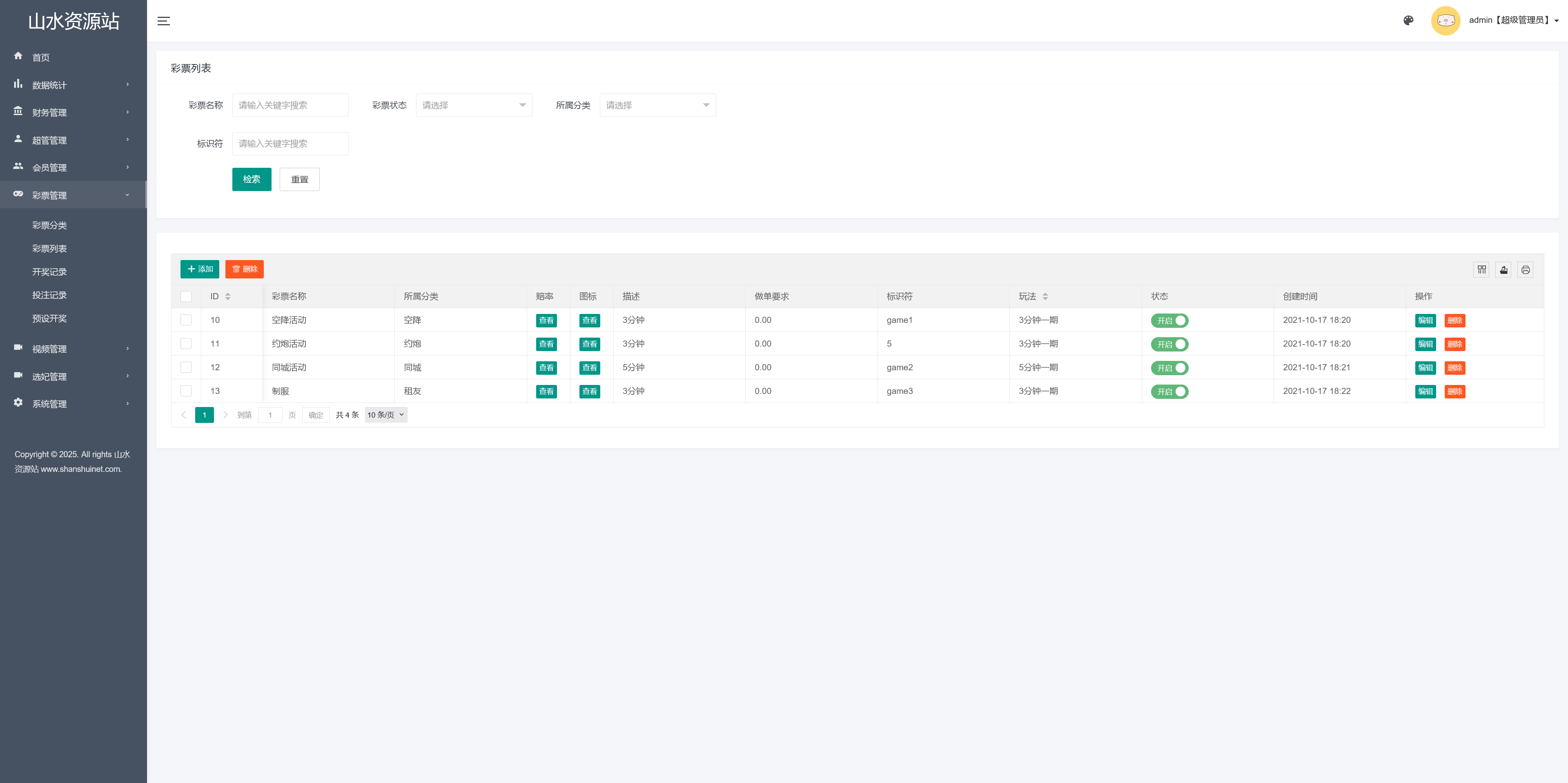This screenshot has height=783, width=1568.
Task: Click the sidebar collapse hamburger icon
Action: [163, 21]
